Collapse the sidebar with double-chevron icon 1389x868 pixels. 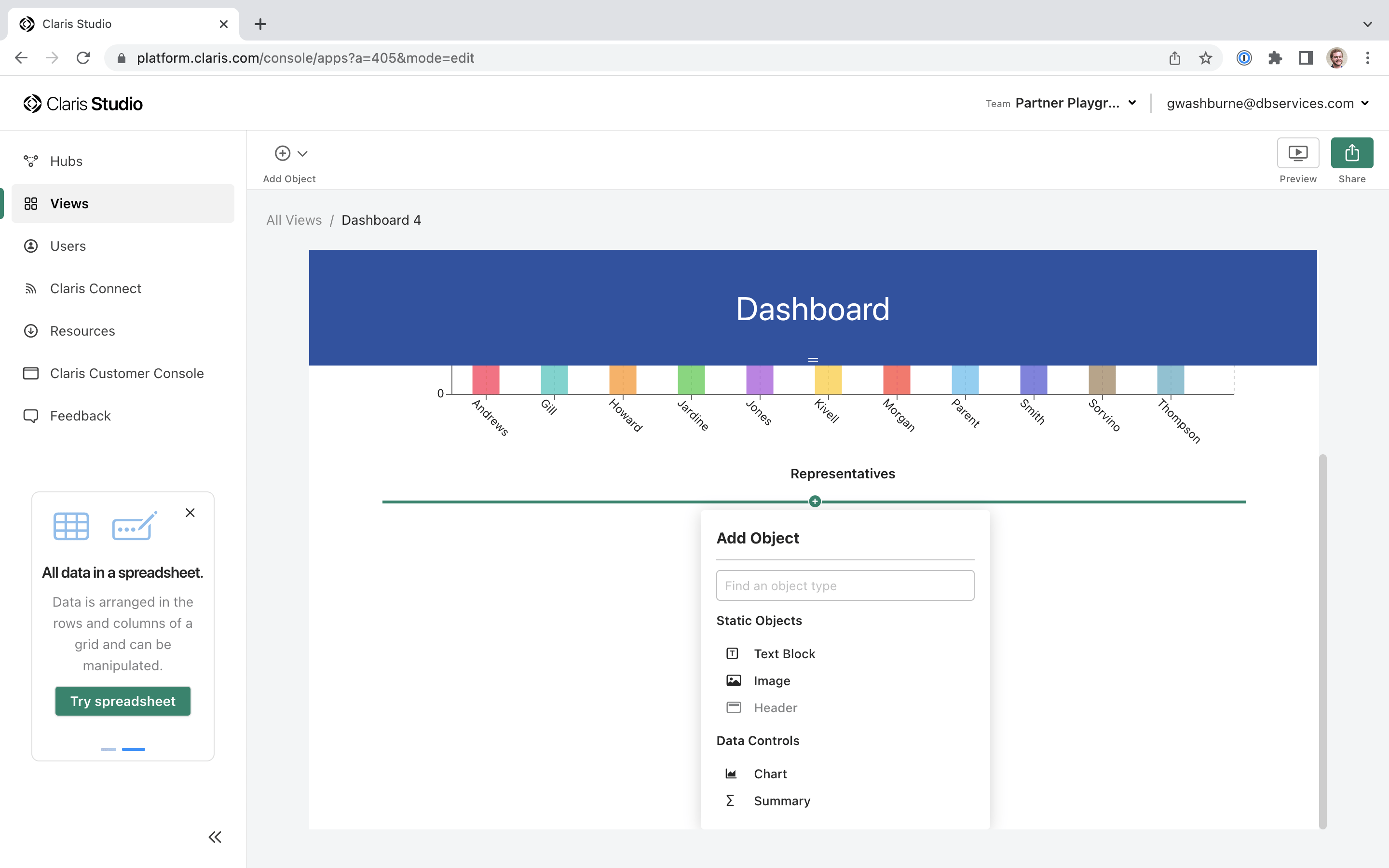point(215,837)
